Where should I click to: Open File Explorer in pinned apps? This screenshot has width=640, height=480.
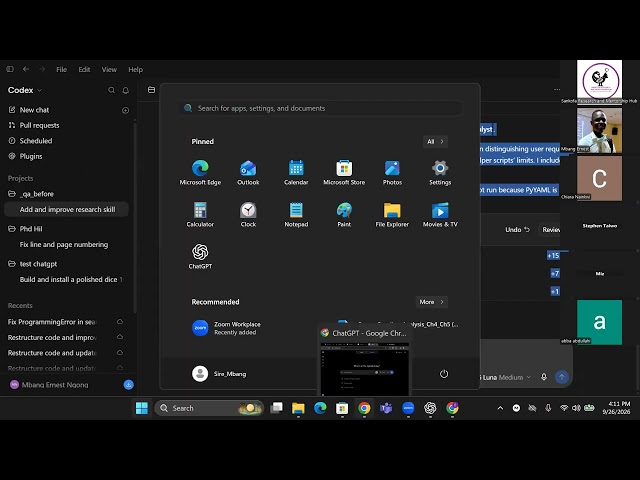pos(392,215)
